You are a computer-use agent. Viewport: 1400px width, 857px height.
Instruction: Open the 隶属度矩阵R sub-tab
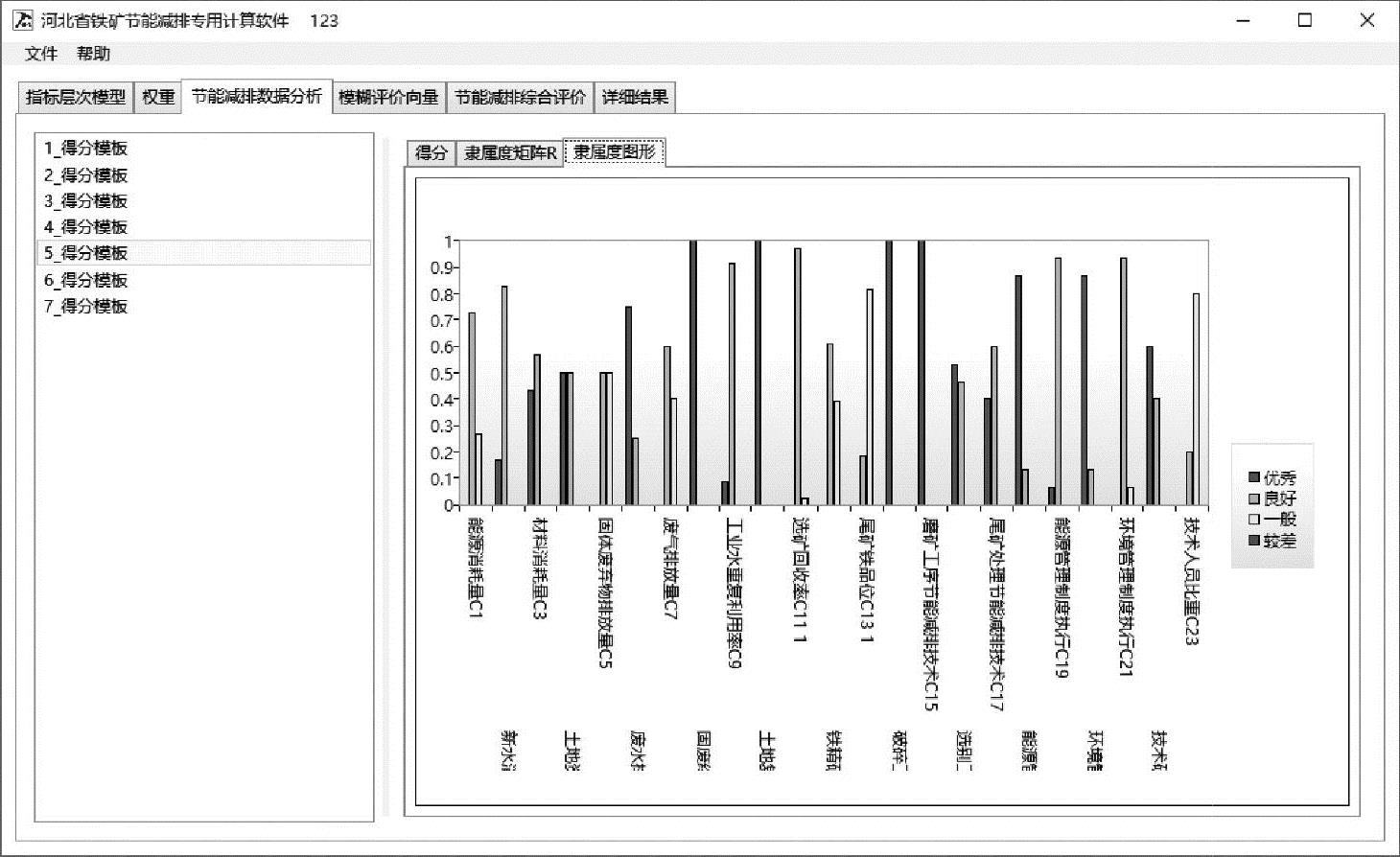[510, 152]
